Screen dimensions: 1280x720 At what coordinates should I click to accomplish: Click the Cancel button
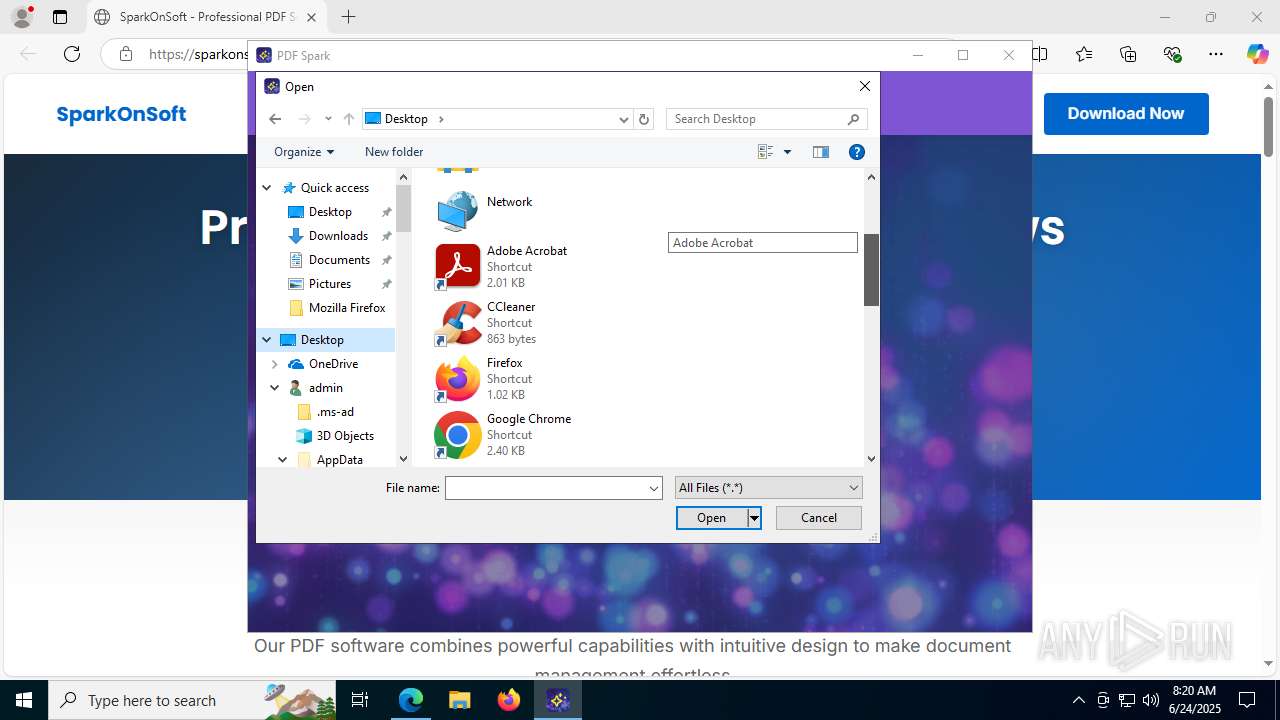[819, 518]
